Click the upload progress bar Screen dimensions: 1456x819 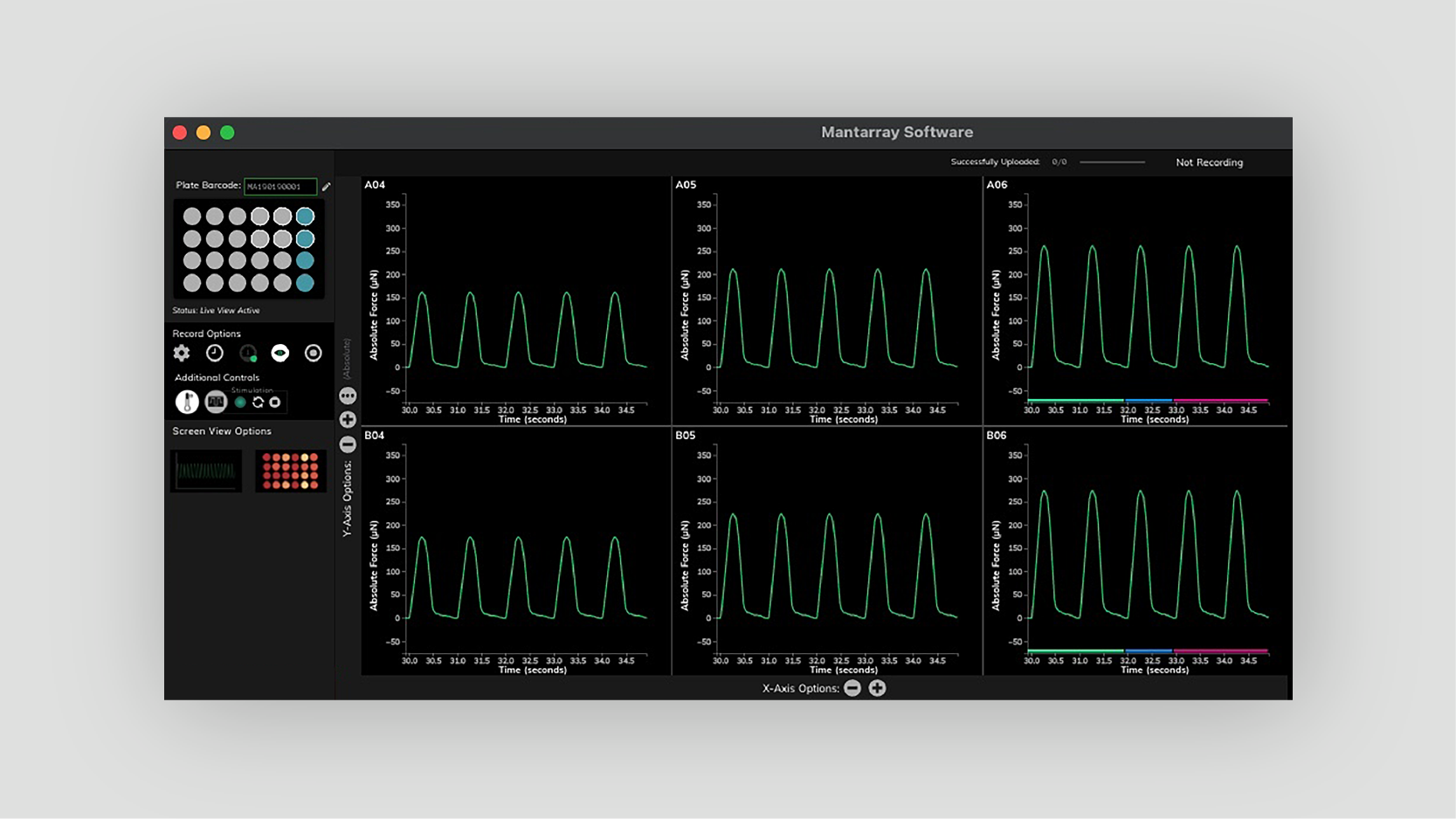click(1112, 162)
